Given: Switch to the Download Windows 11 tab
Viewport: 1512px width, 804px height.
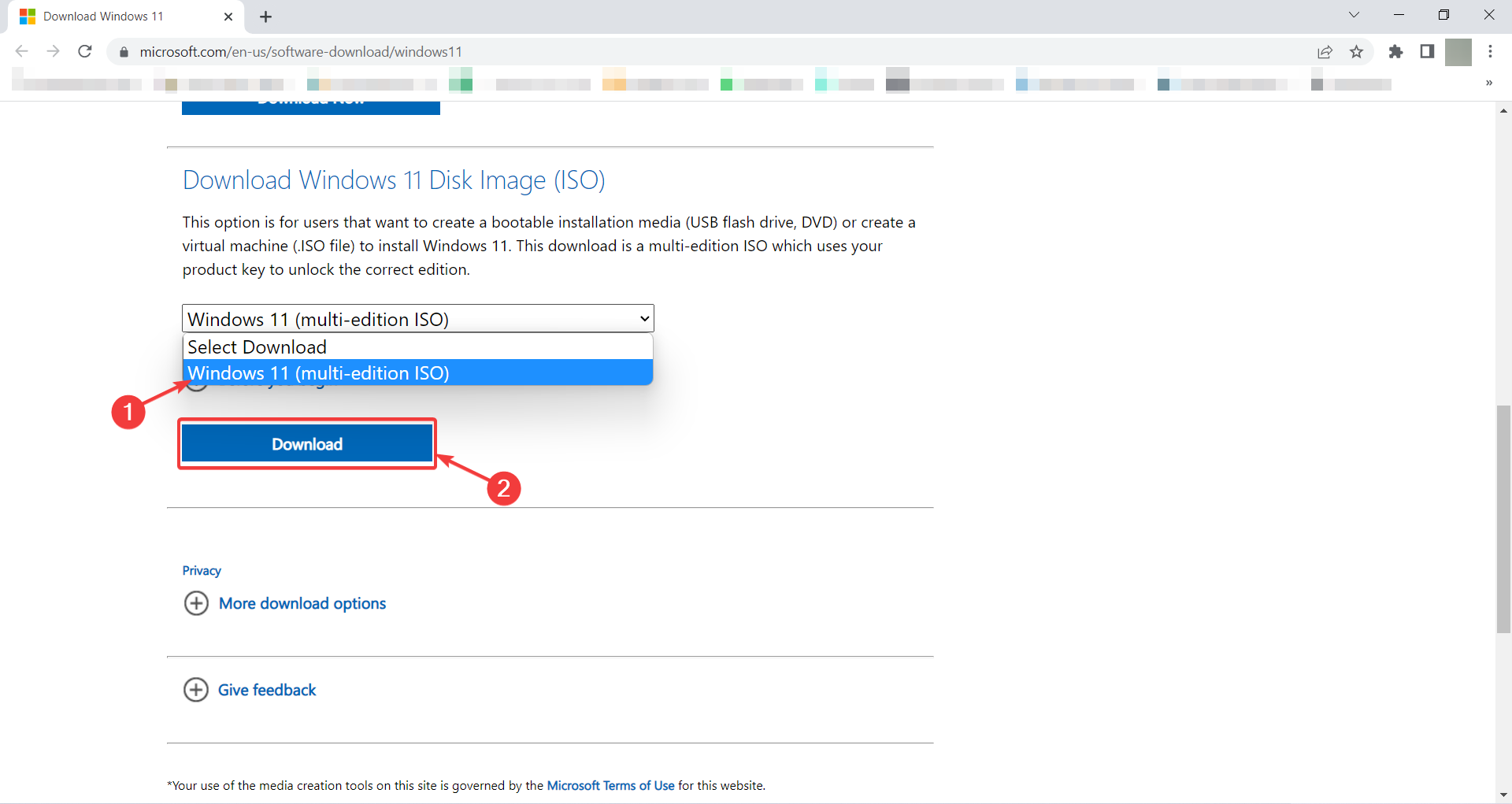Looking at the screenshot, I should click(102, 16).
